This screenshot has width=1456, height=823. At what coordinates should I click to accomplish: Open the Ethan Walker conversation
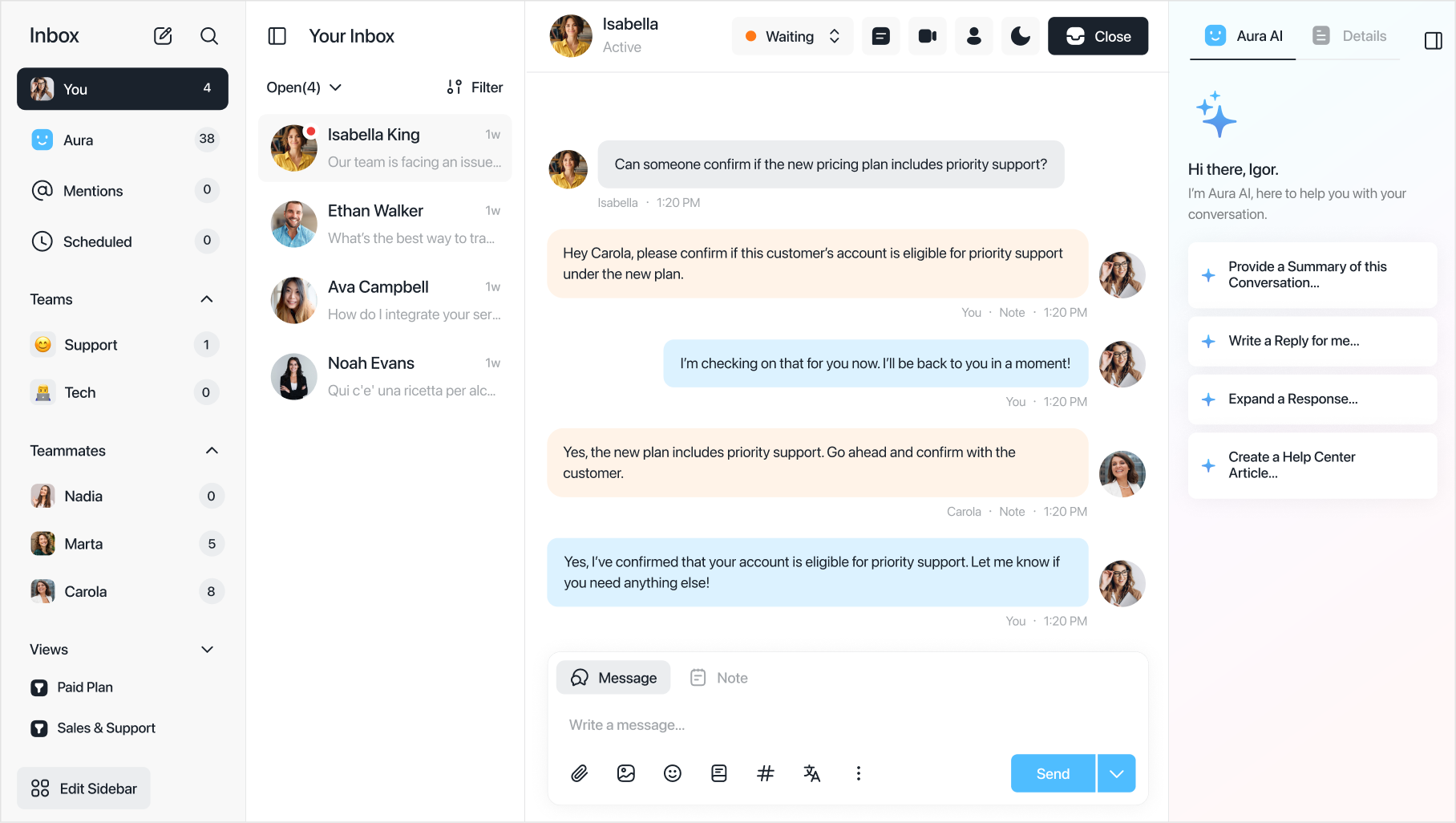tap(385, 224)
